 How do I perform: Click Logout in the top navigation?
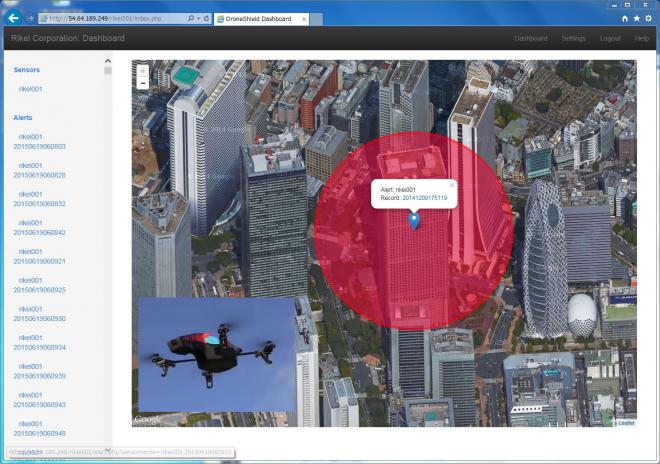(610, 38)
